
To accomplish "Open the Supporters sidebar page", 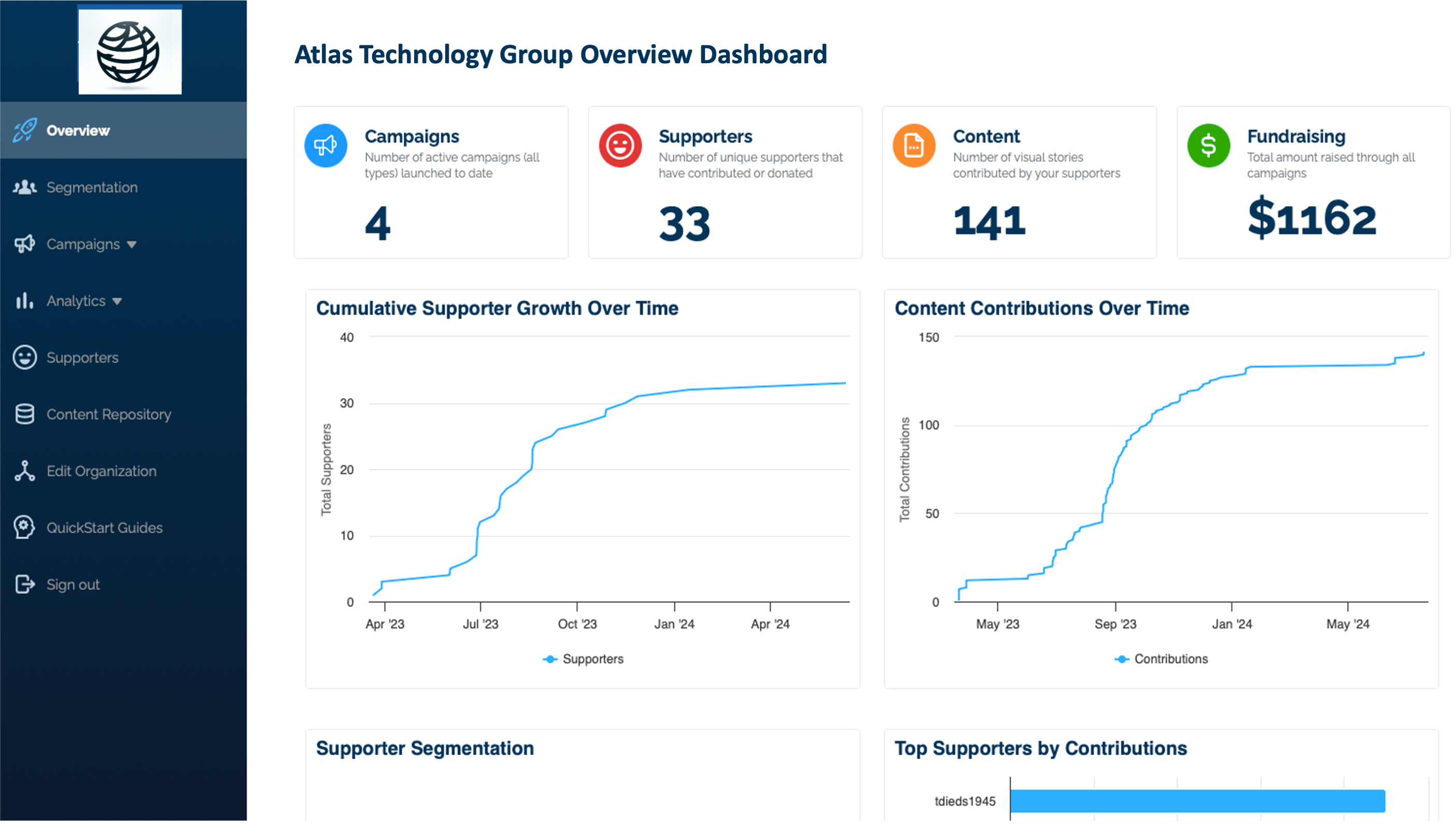I will pyautogui.click(x=82, y=358).
